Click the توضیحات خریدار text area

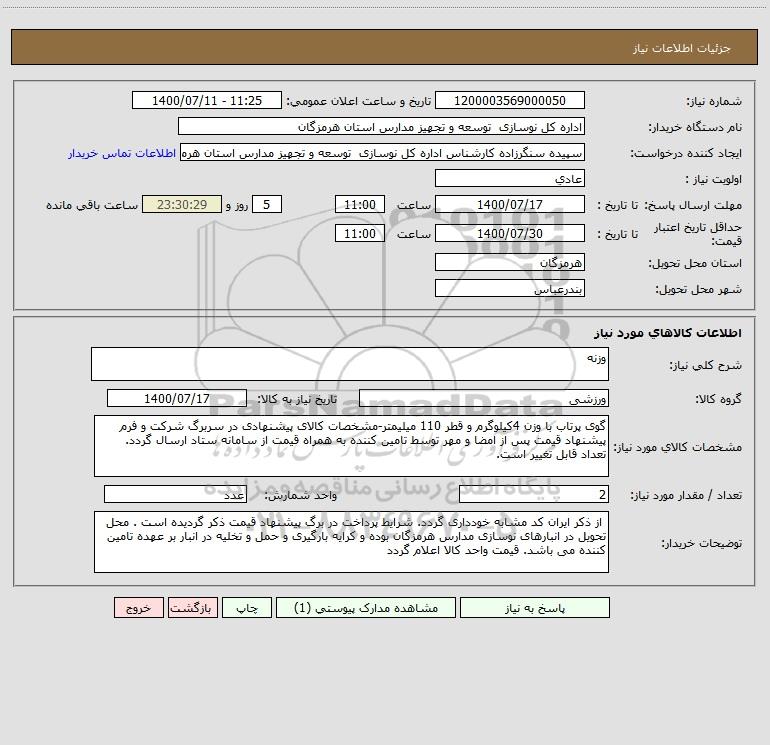coord(351,542)
